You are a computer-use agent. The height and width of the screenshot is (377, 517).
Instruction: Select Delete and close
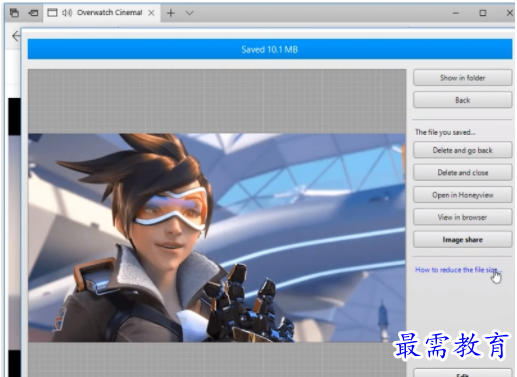pos(462,172)
